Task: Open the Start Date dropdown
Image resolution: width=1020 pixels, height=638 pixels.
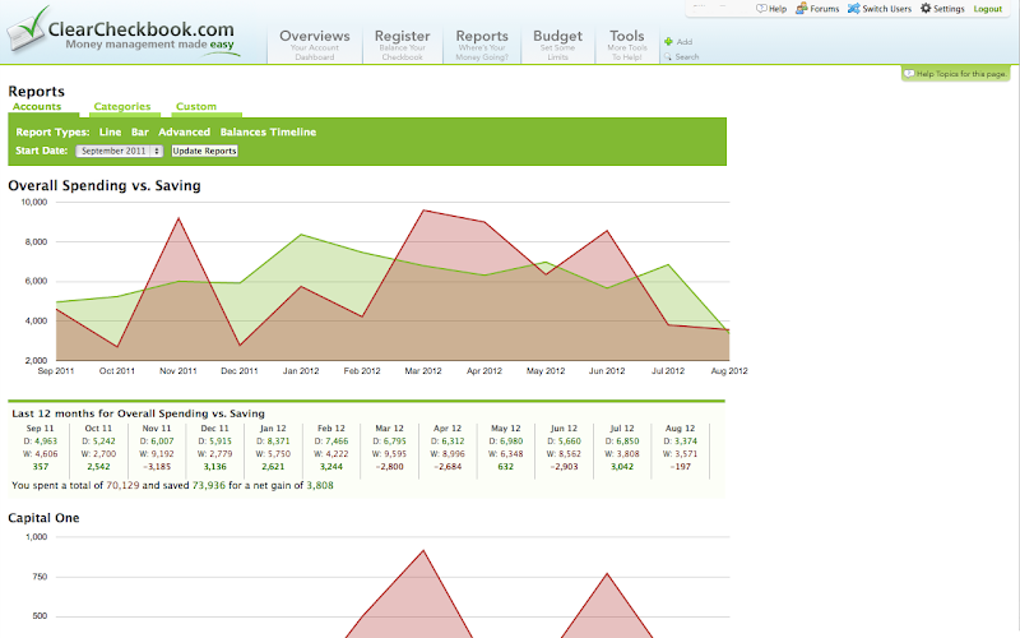Action: pyautogui.click(x=119, y=151)
